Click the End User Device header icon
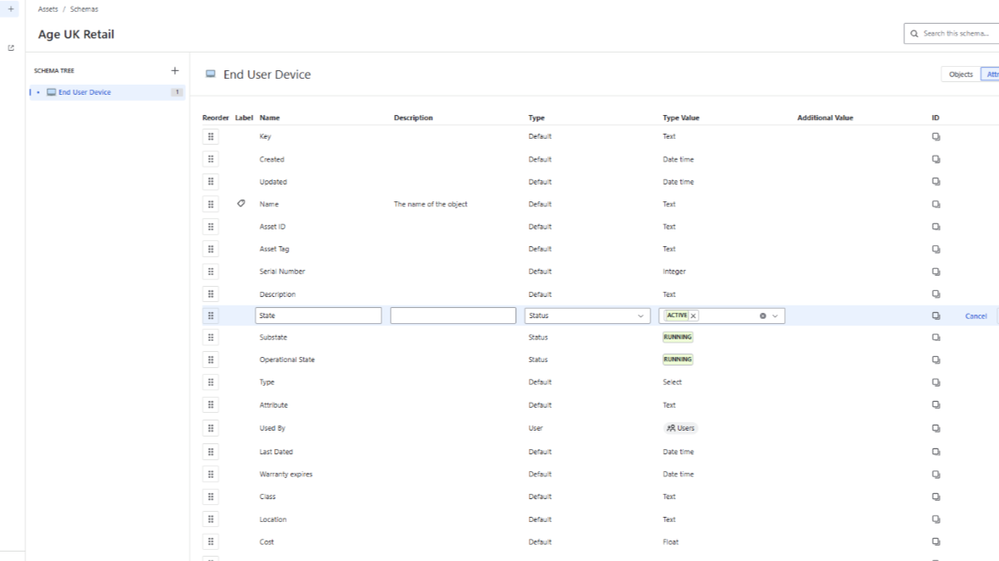The height and width of the screenshot is (561, 999). [210, 74]
